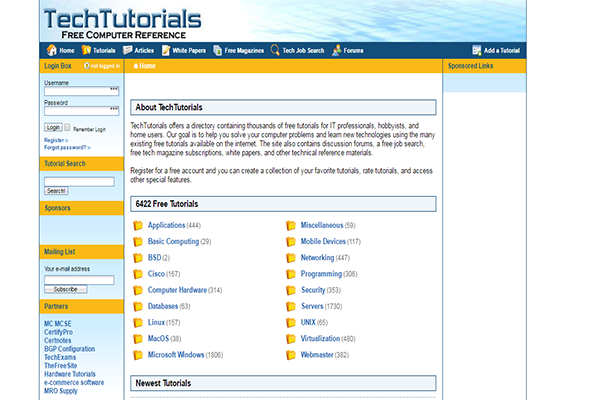Click the Articles icon in navbar
Image resolution: width=600 pixels, height=400 pixels.
[x=127, y=50]
